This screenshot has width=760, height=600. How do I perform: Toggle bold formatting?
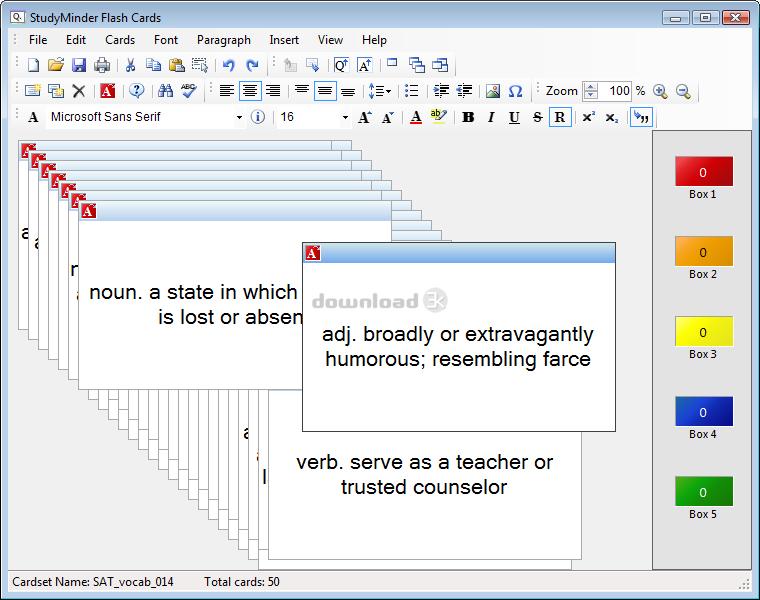point(468,117)
